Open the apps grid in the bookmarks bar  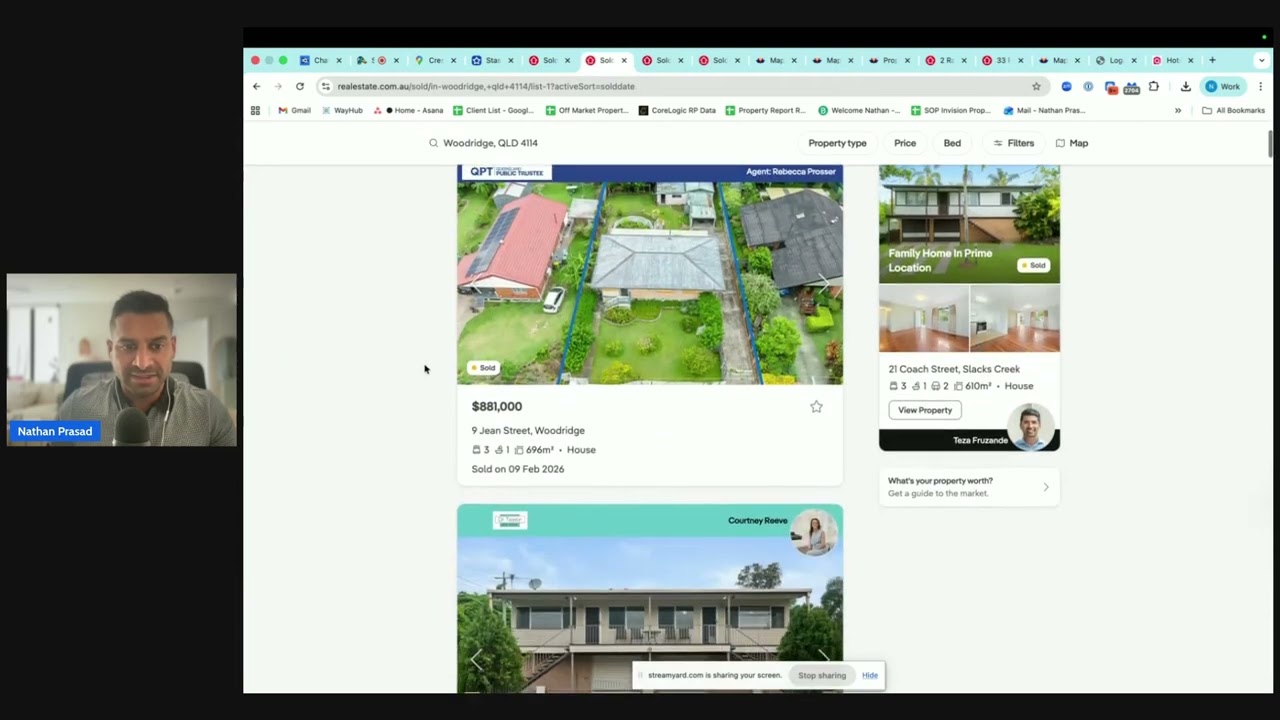point(255,110)
